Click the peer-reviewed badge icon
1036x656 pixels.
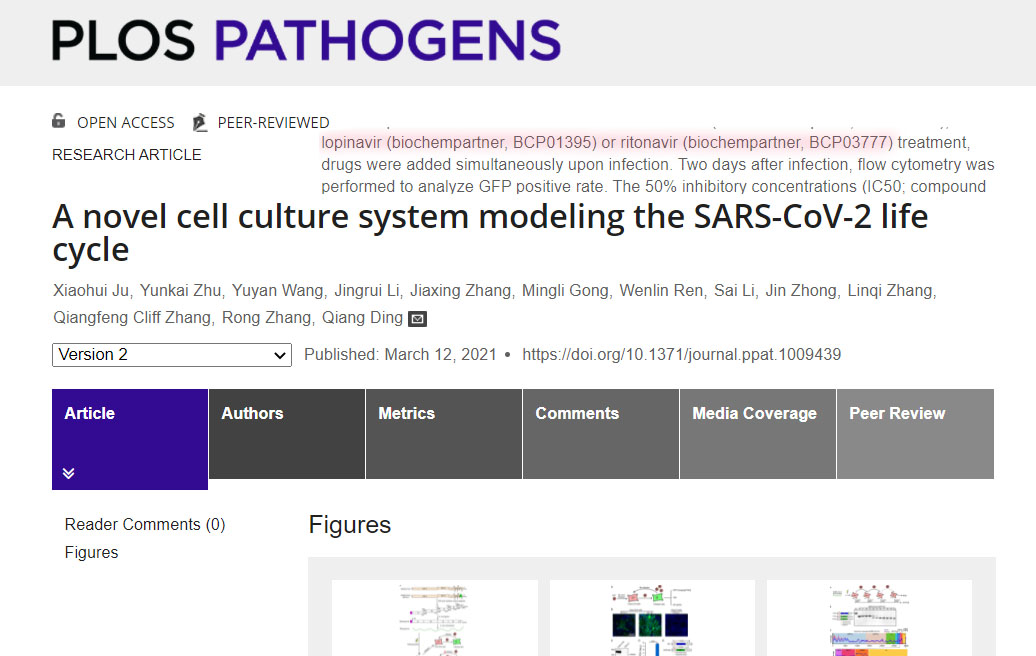pos(200,122)
